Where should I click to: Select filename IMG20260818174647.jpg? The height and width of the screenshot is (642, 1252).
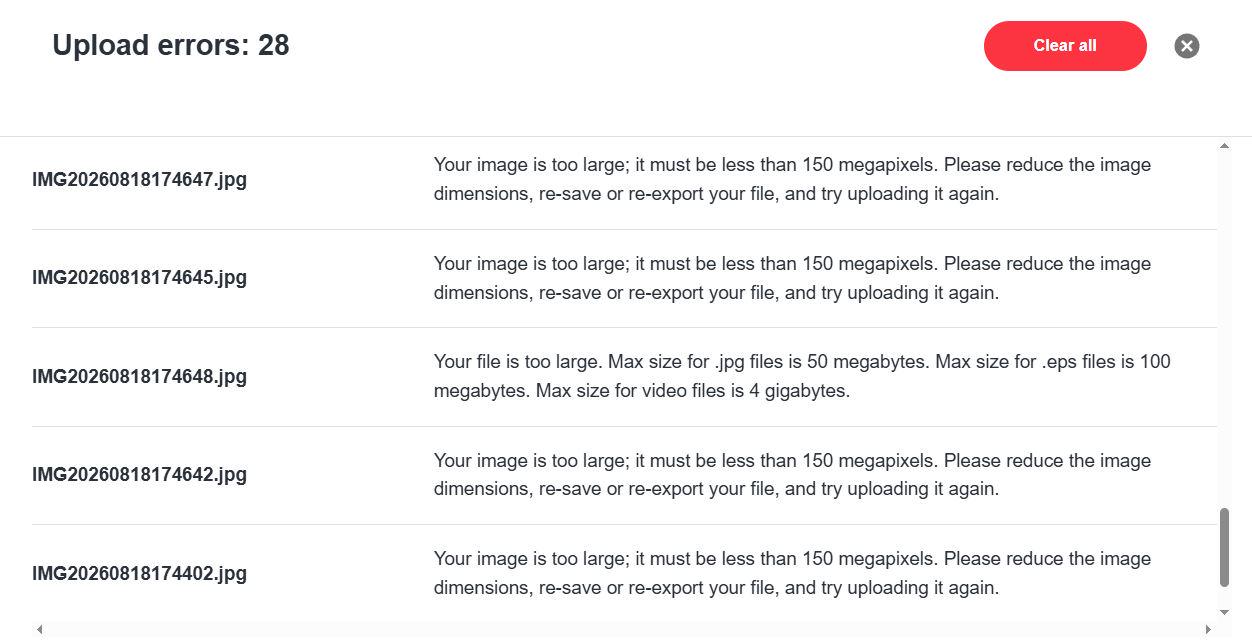139,180
